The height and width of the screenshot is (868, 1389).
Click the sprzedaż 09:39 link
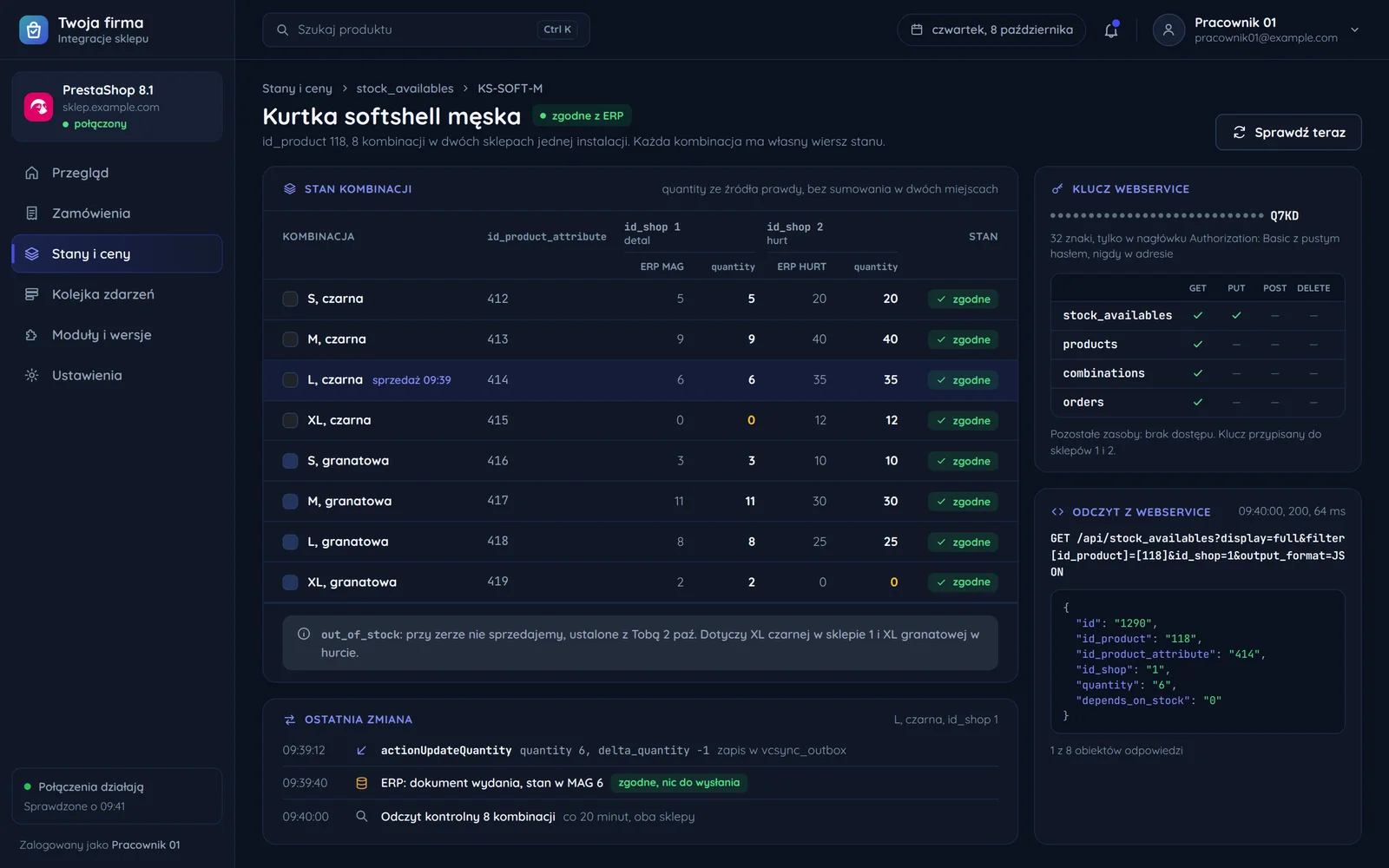[x=411, y=380]
